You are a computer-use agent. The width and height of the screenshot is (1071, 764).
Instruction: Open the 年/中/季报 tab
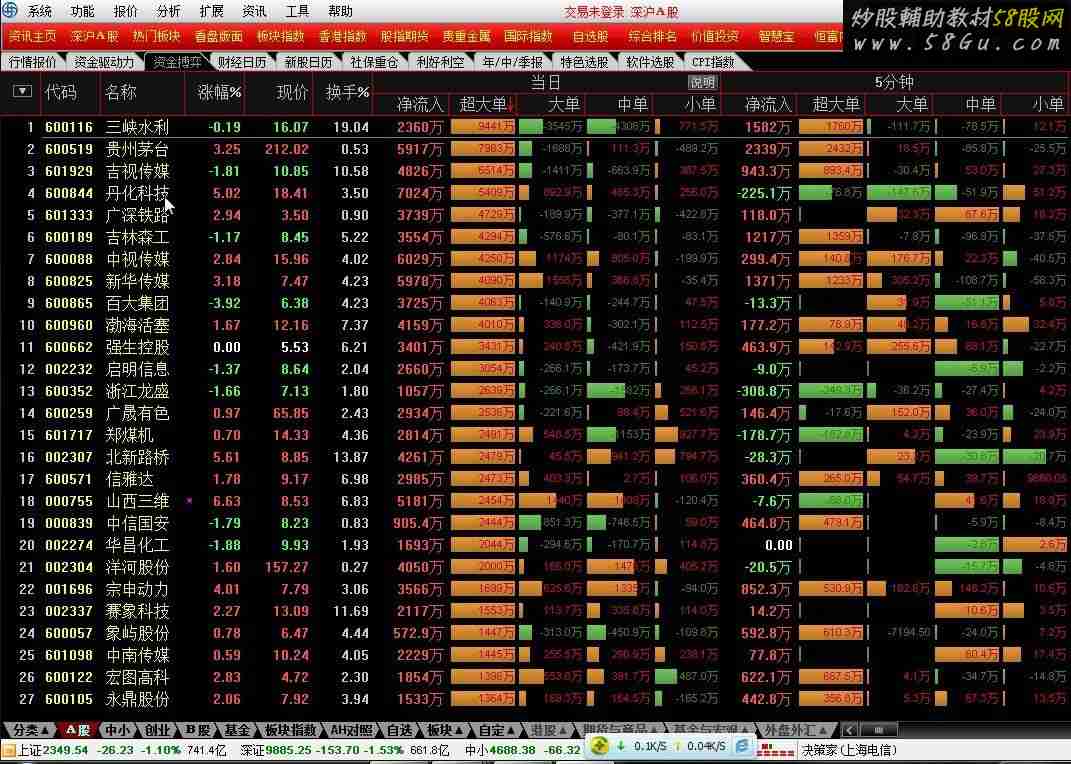click(x=512, y=62)
